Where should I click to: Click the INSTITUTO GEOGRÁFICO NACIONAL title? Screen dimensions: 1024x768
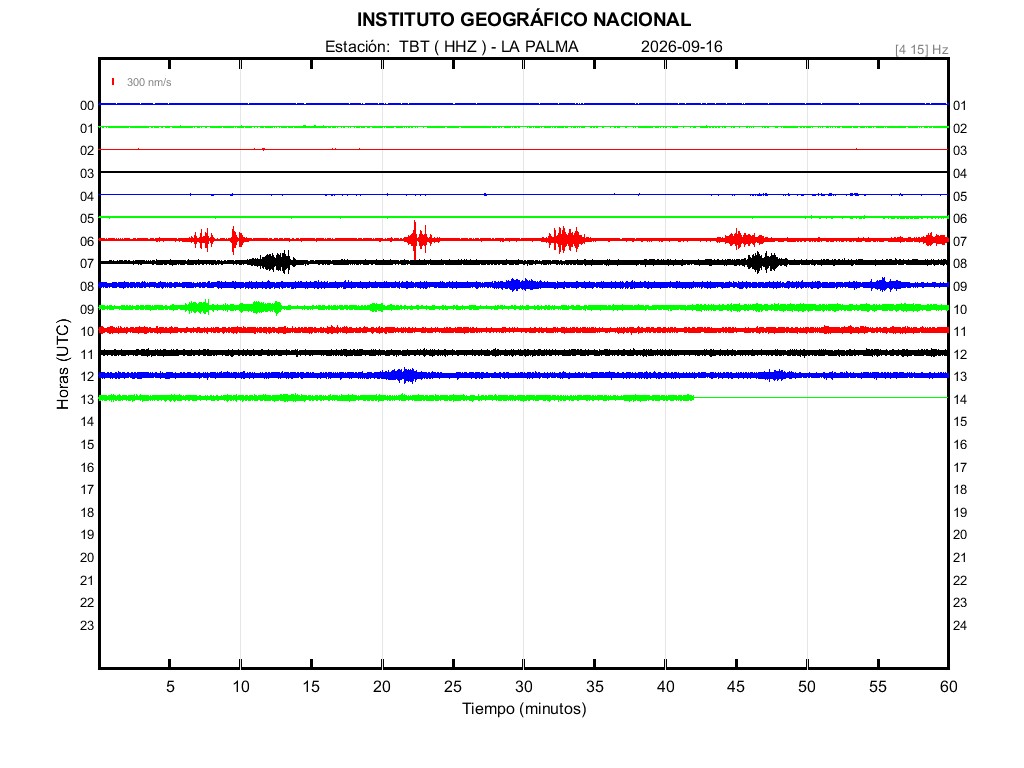pyautogui.click(x=524, y=20)
